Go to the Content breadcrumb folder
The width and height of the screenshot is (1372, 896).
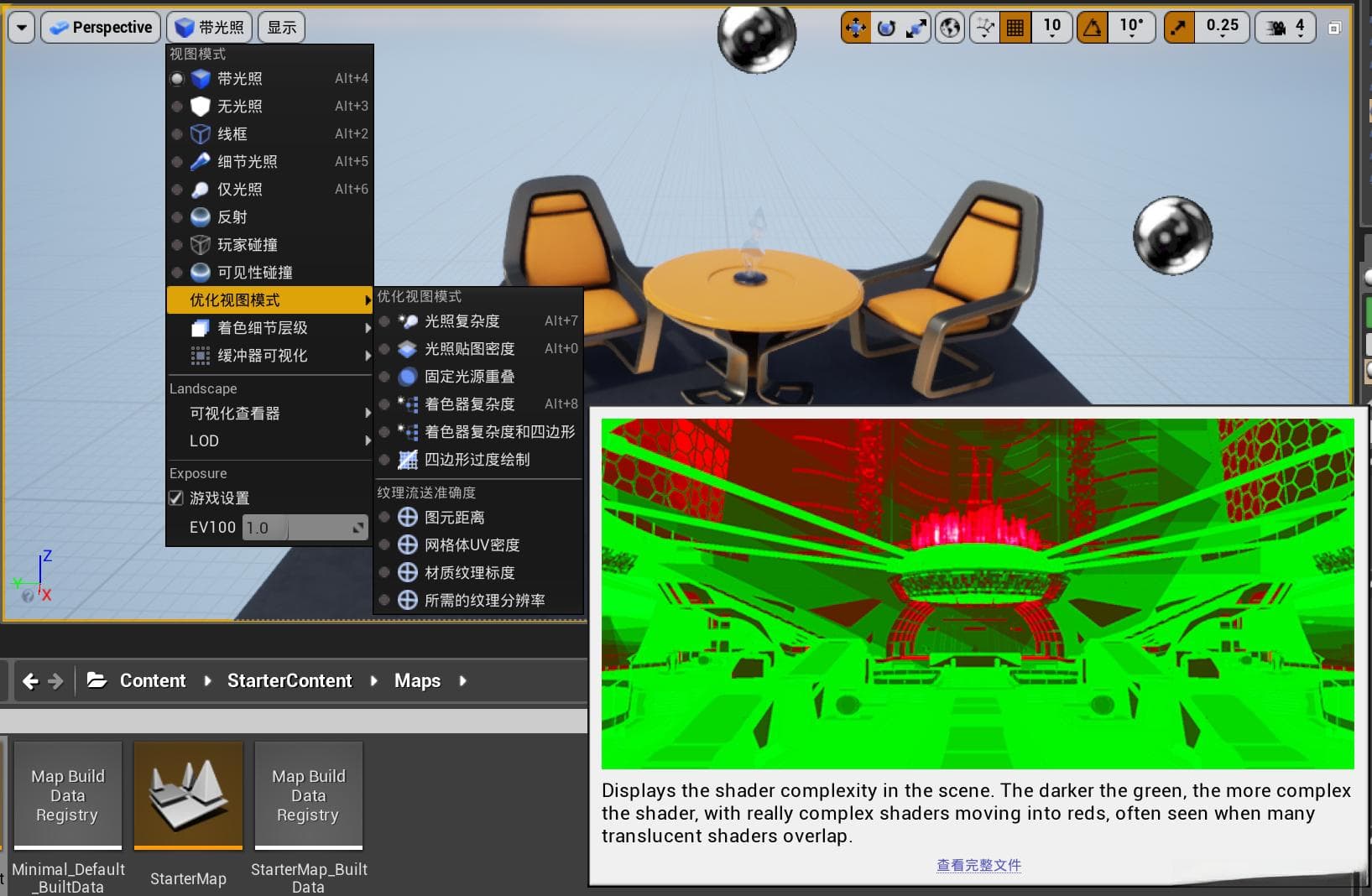[153, 680]
